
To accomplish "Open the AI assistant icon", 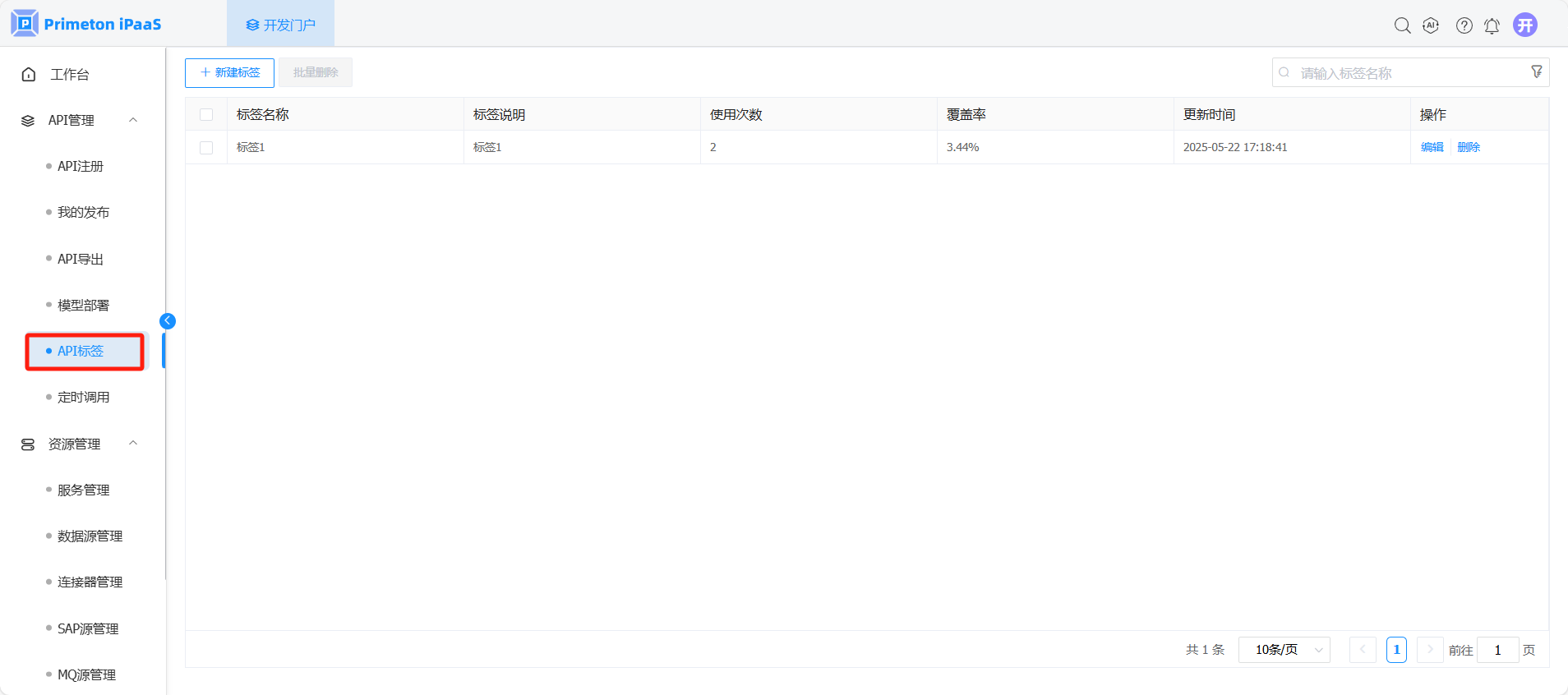I will (1431, 25).
